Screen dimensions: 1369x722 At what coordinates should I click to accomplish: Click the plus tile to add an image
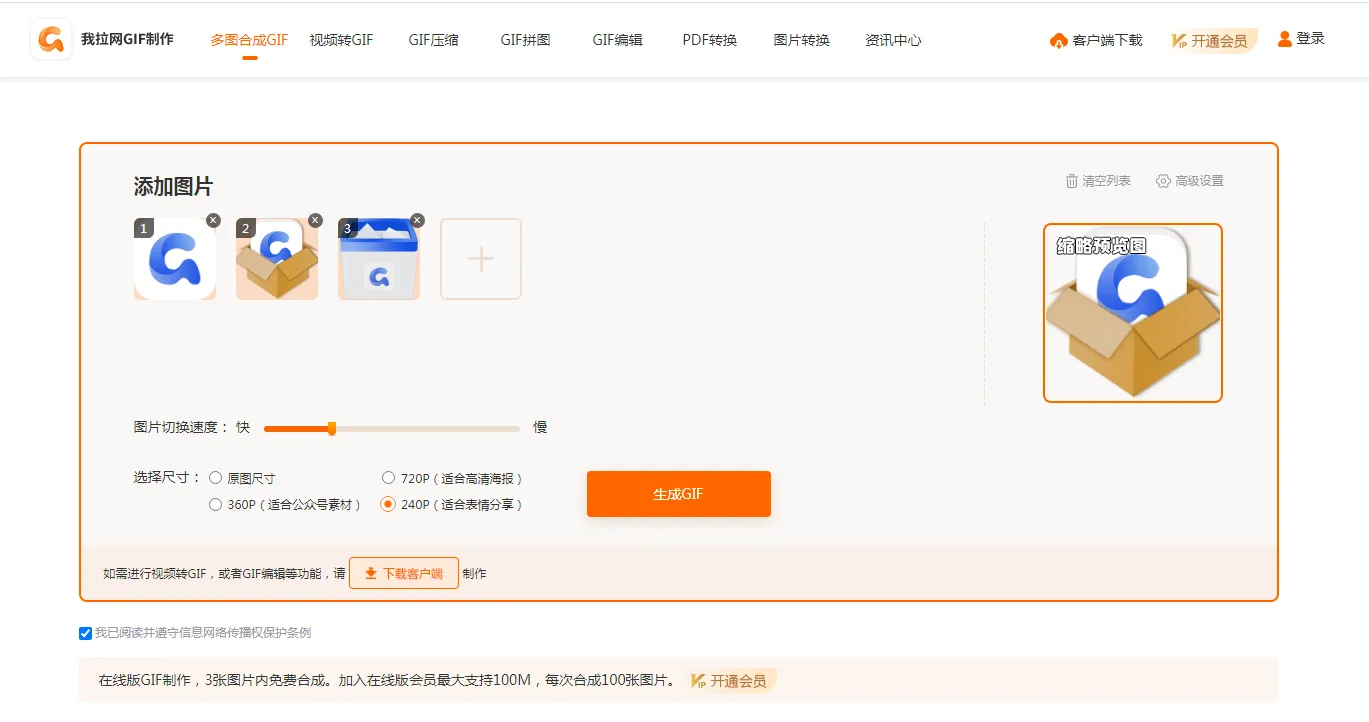[481, 259]
